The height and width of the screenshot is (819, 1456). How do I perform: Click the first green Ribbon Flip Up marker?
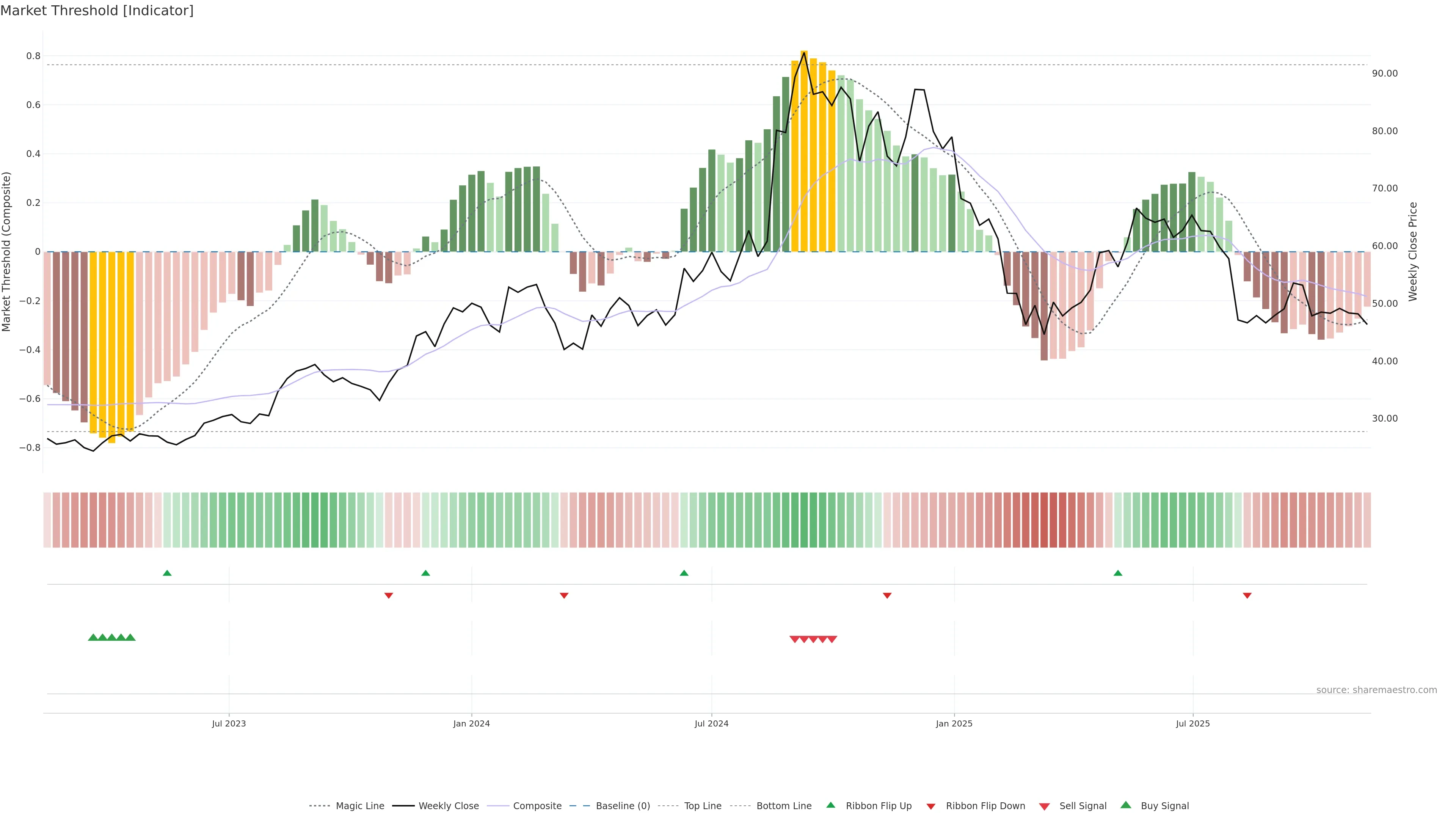[167, 573]
